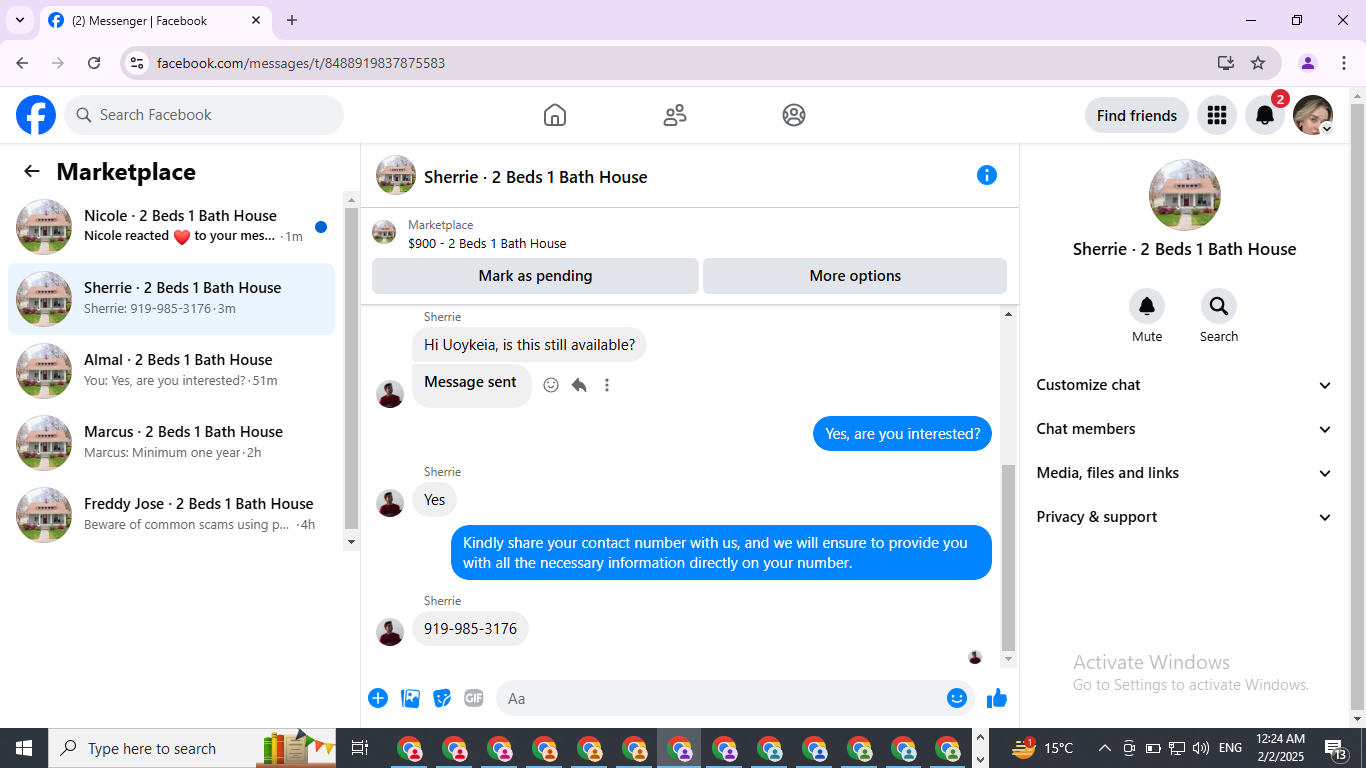Expand Privacy & support section
Screen dimensions: 1366x768
(x=1184, y=517)
